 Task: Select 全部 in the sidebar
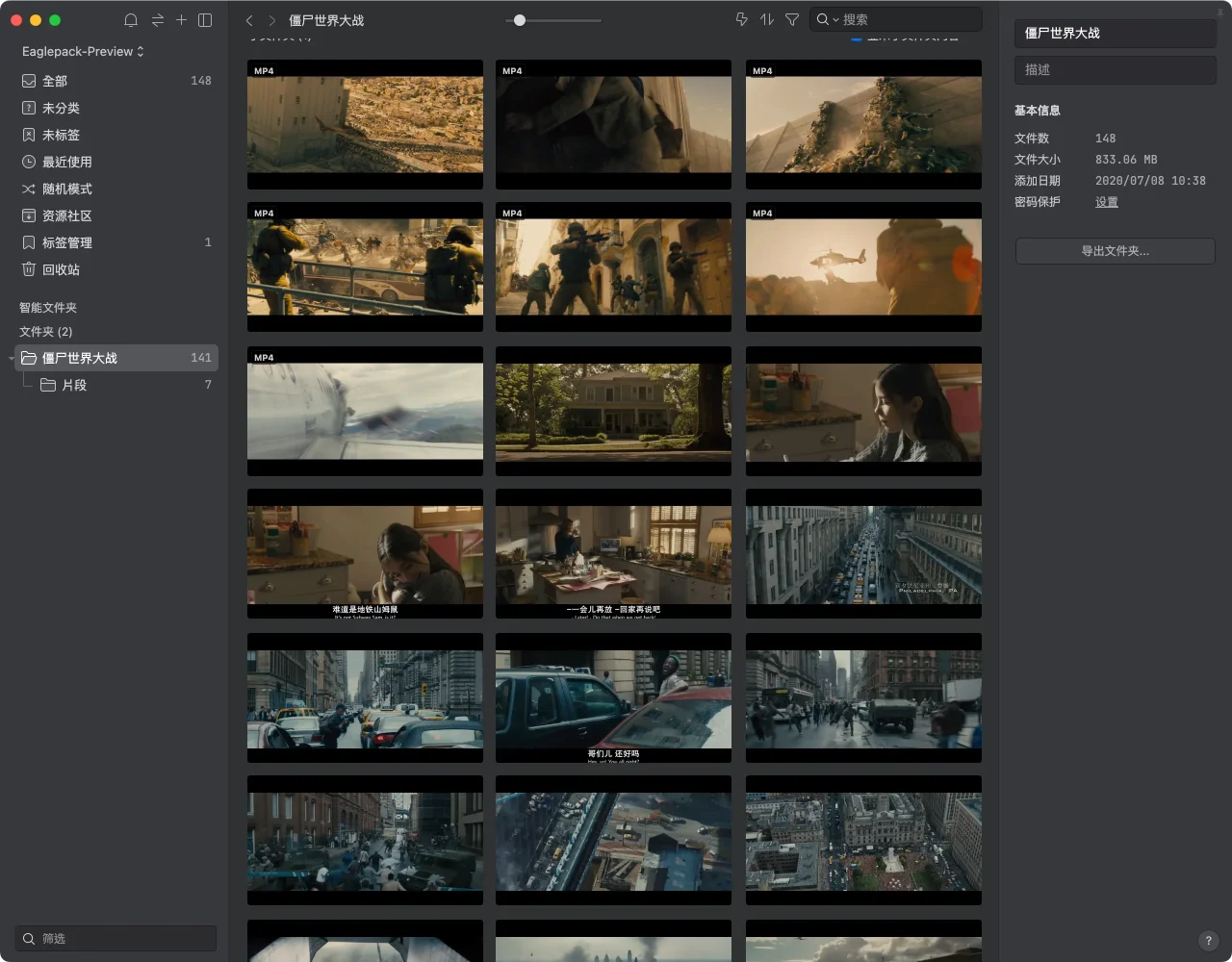click(x=115, y=81)
